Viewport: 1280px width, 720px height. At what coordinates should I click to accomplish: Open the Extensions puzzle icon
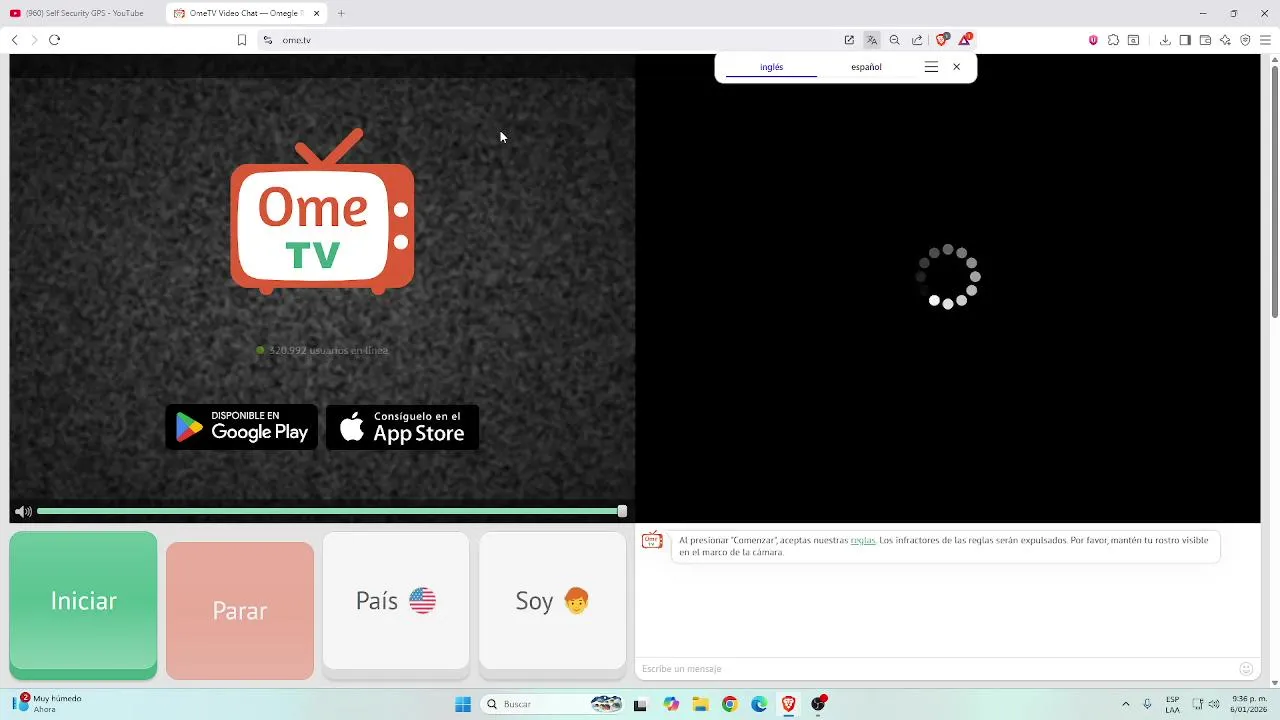[x=1113, y=40]
